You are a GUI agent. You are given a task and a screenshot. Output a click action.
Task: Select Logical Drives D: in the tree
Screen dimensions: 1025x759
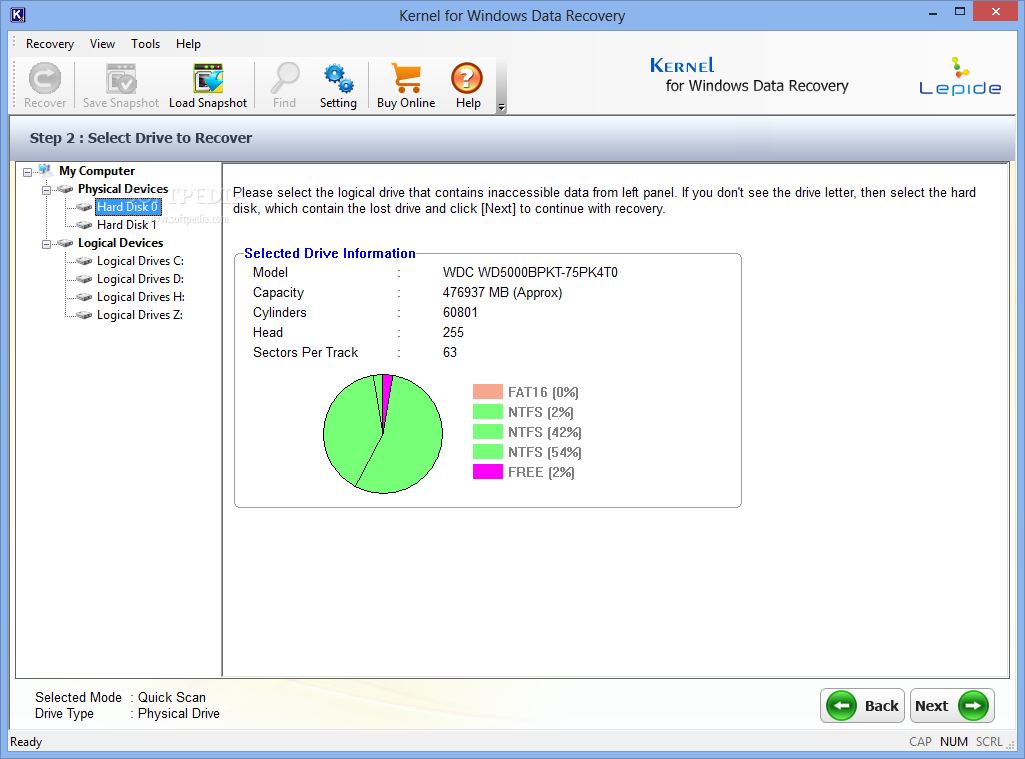(x=141, y=279)
